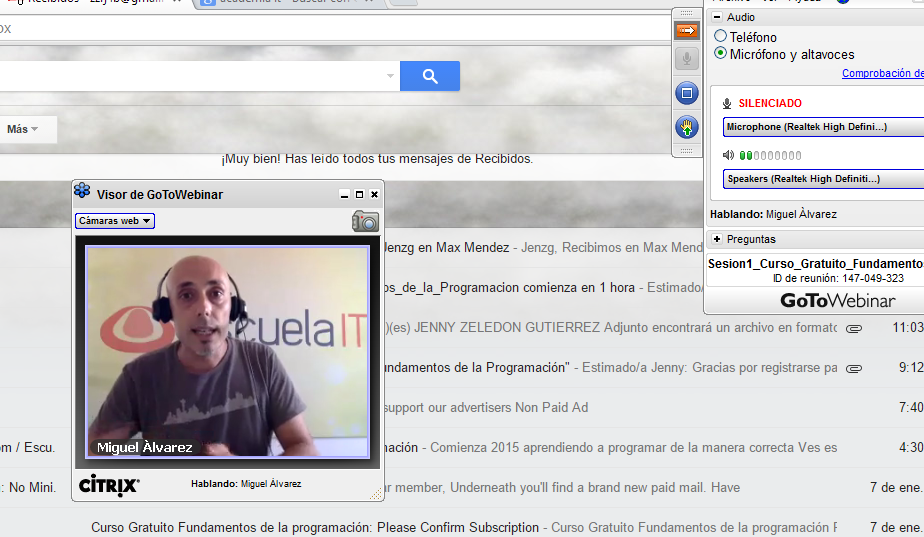Take a snapshot with the camera icon

click(x=365, y=222)
